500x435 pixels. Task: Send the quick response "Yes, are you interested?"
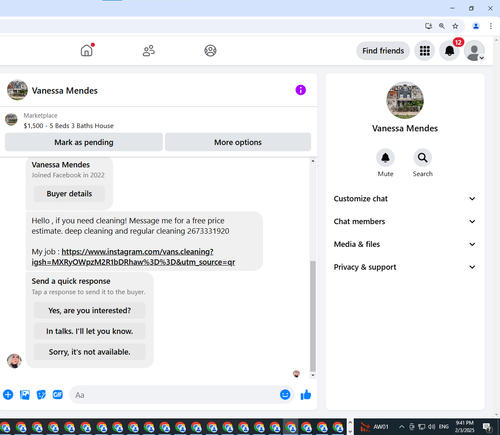click(x=89, y=310)
